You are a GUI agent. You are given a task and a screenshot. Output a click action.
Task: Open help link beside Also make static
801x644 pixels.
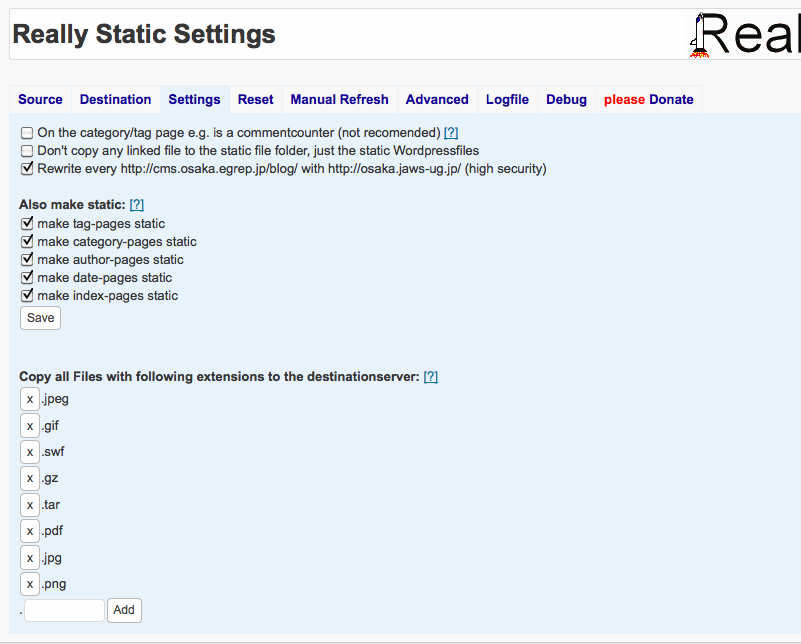tap(137, 205)
